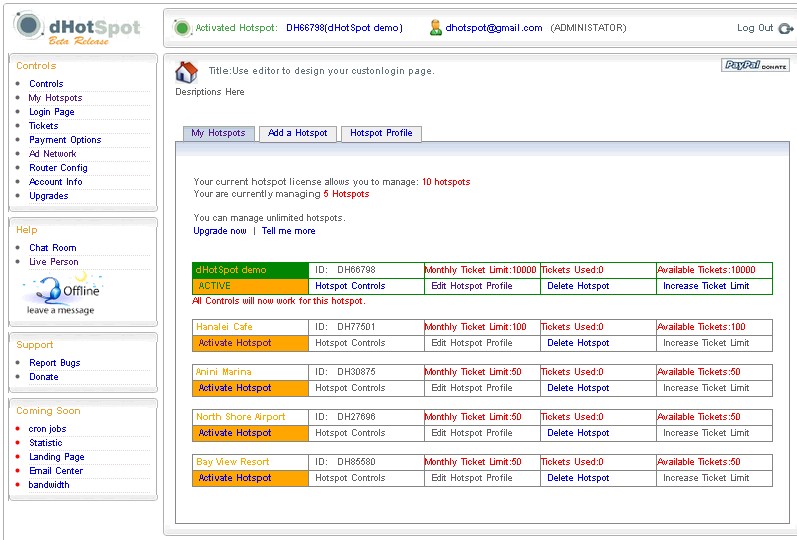Image resolution: width=797 pixels, height=540 pixels.
Task: Click the Log Out text
Action: [755, 28]
